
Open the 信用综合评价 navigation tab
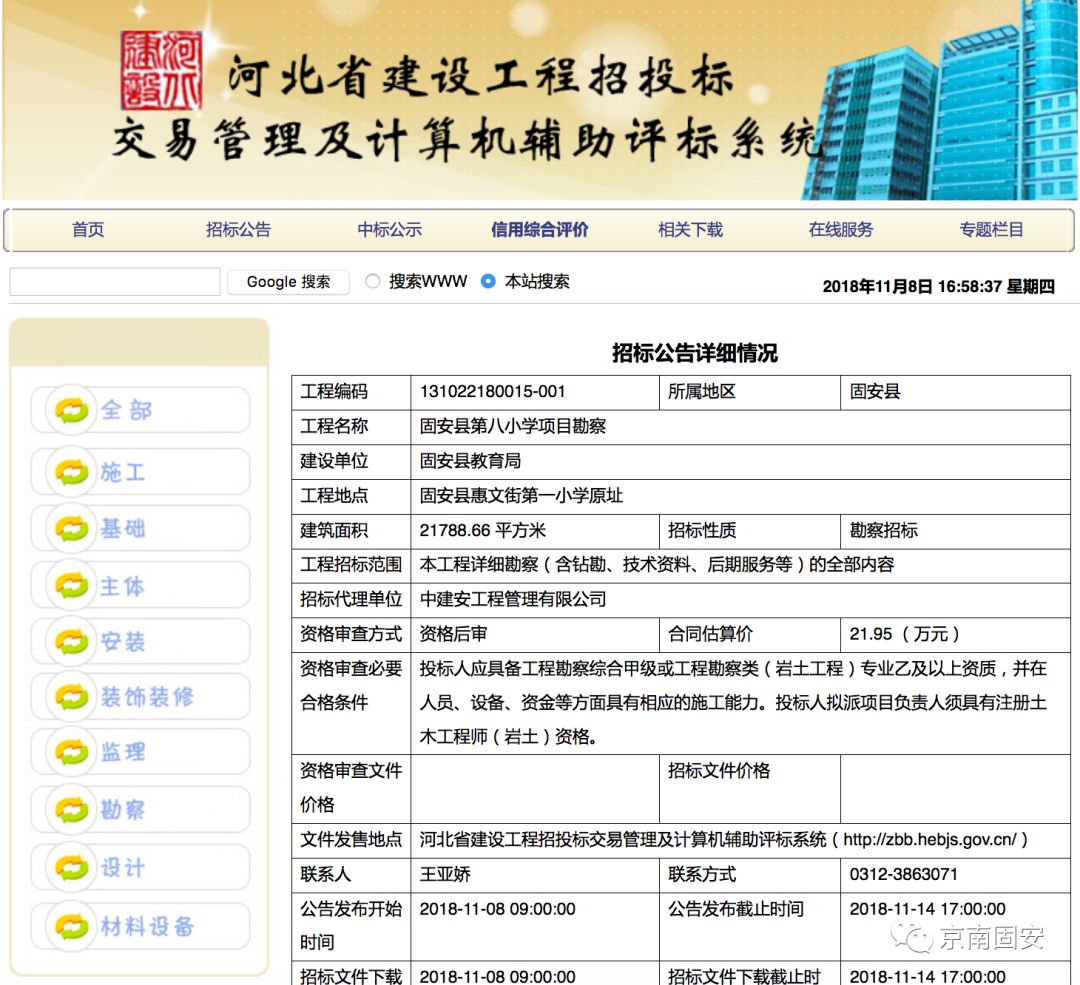539,229
